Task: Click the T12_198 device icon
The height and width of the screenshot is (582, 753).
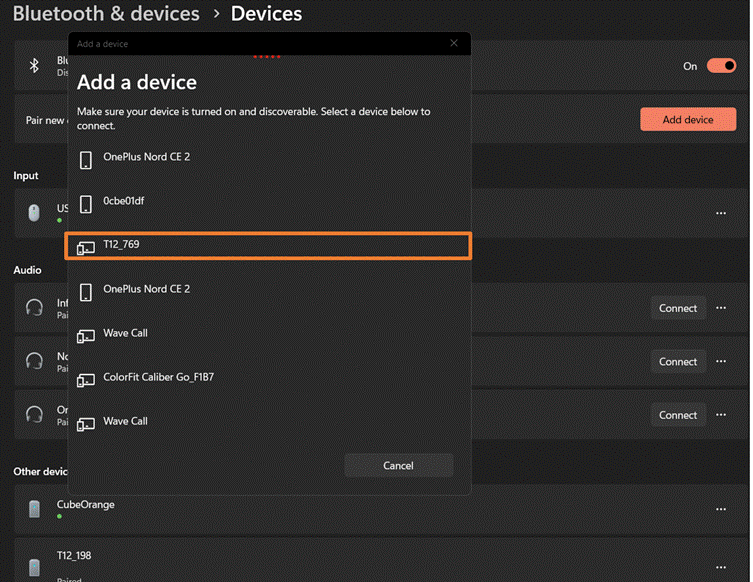Action: tap(35, 566)
